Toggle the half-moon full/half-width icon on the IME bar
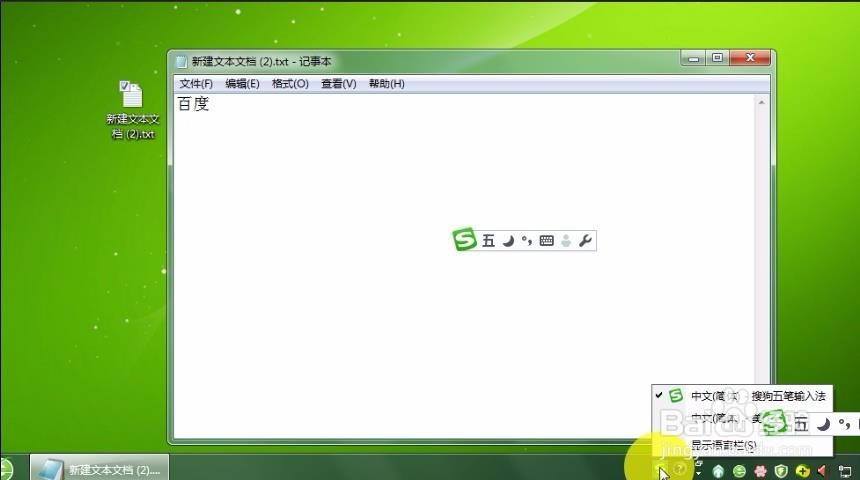 tap(508, 241)
